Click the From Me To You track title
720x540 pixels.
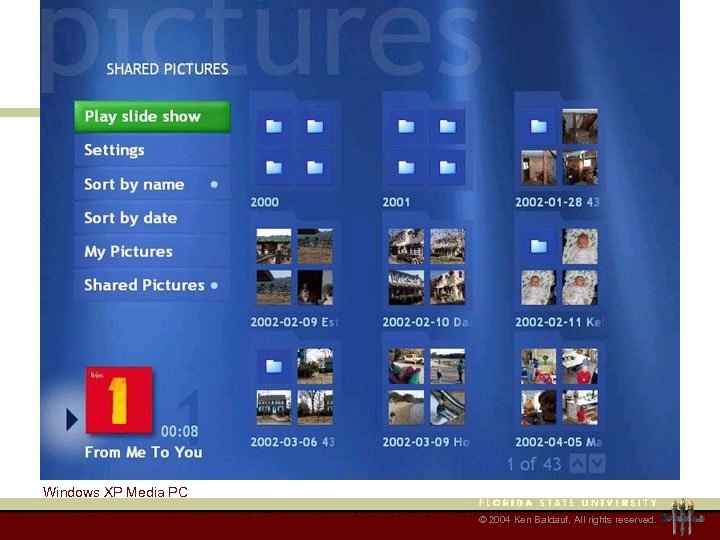coord(143,452)
